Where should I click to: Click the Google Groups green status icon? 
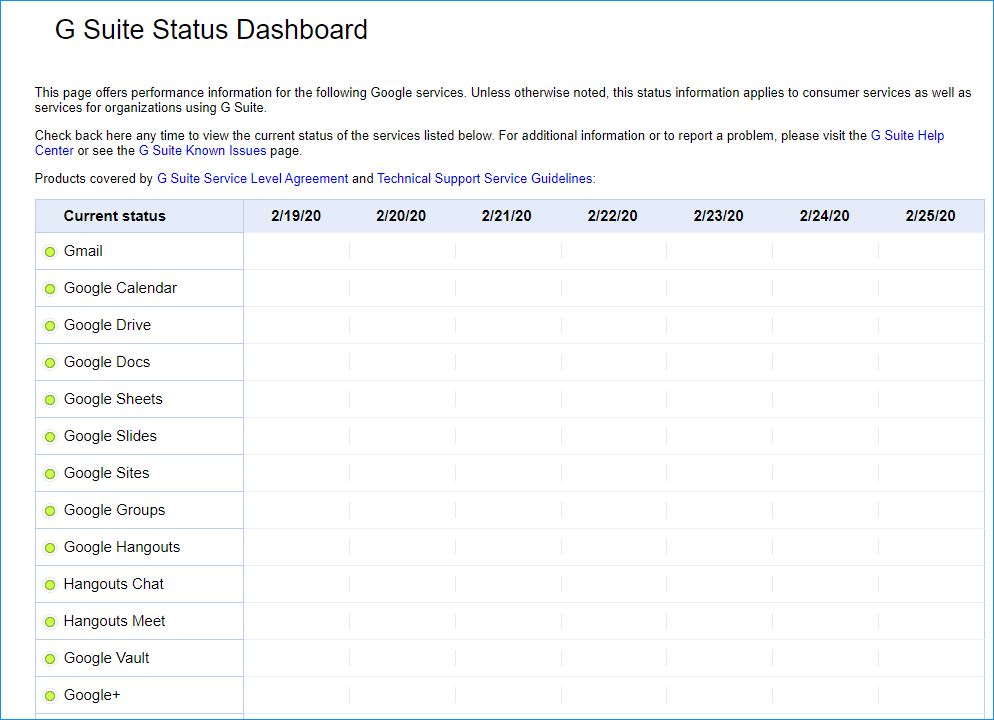click(x=50, y=511)
